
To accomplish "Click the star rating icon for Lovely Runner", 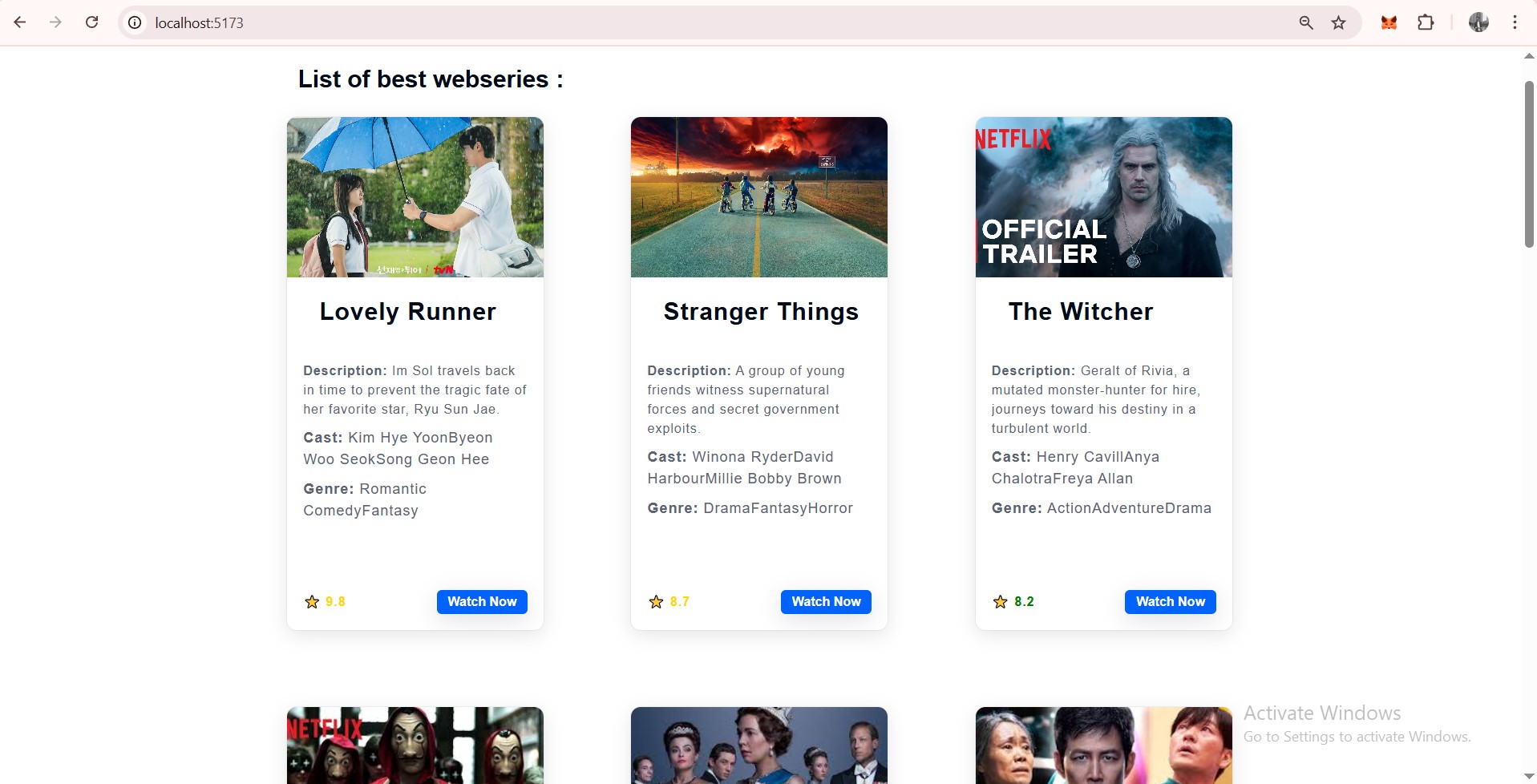I will tap(312, 602).
